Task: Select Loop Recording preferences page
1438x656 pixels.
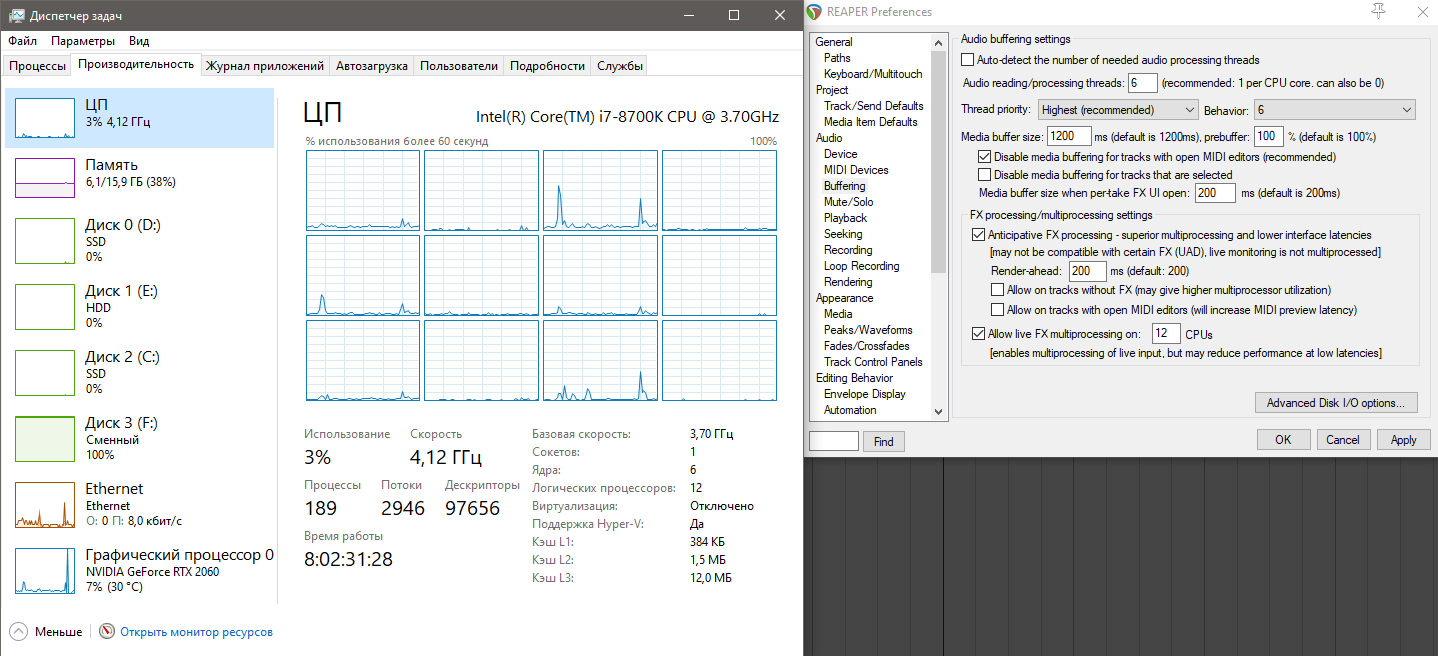Action: [862, 266]
